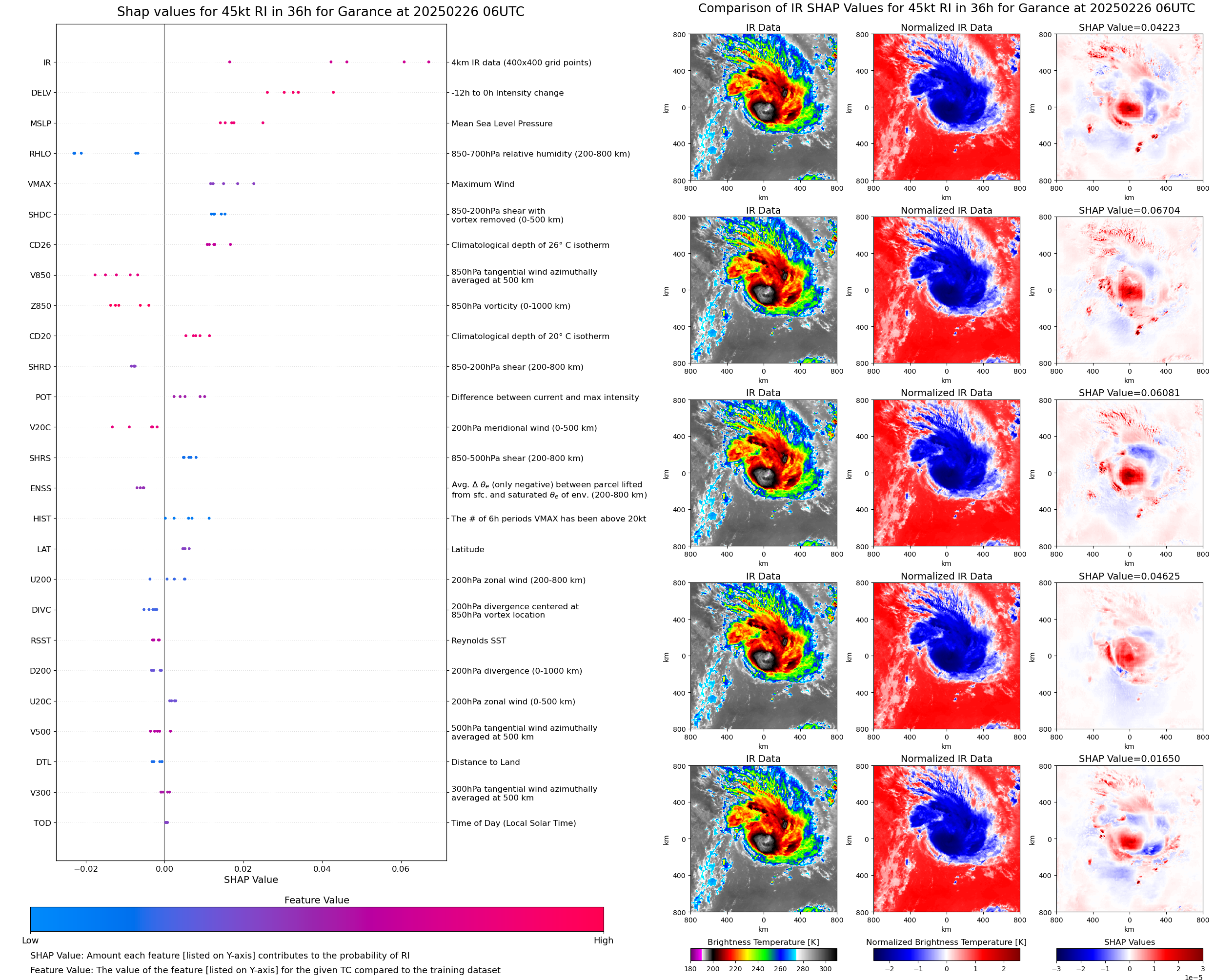Click the IR feature row label
The width and height of the screenshot is (1215, 980).
[x=47, y=62]
